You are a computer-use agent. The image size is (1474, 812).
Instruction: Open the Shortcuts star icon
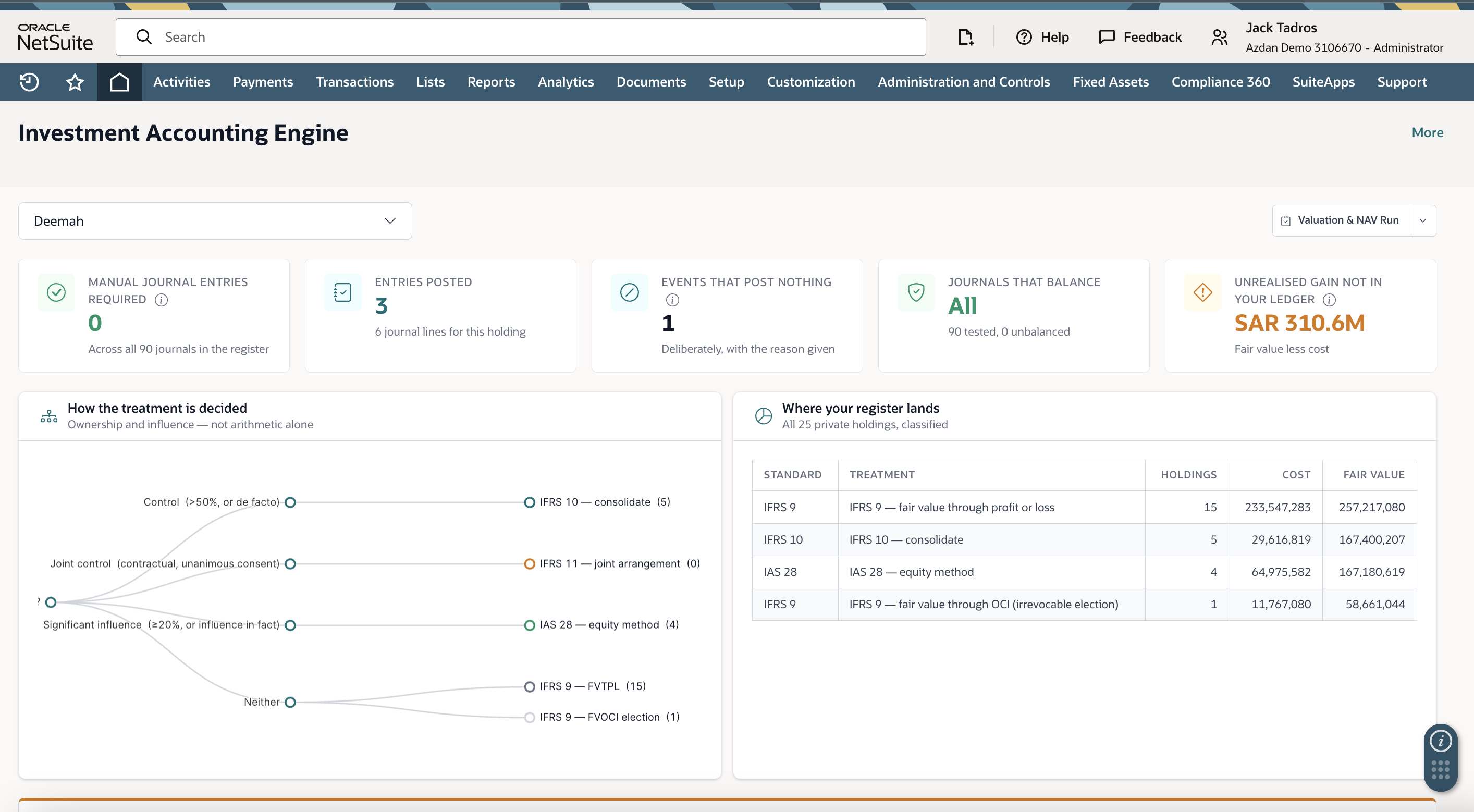pos(75,82)
